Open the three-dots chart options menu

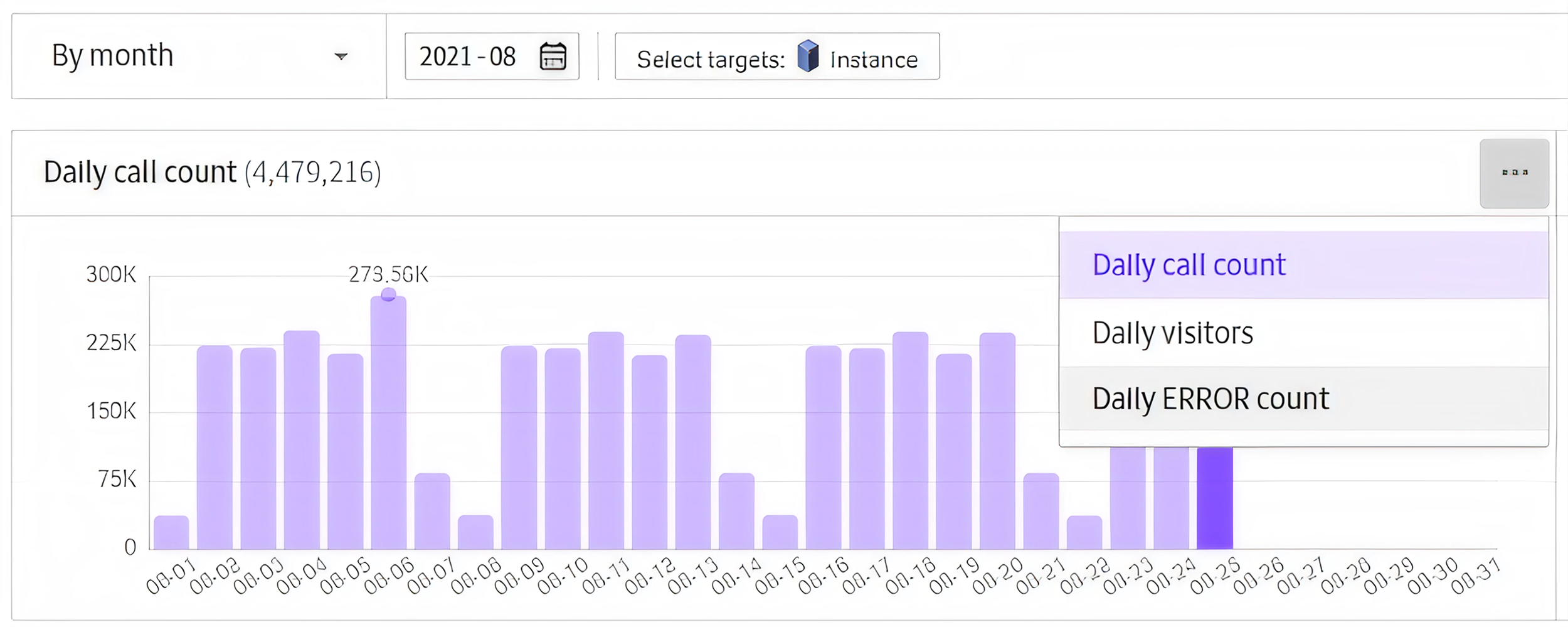coord(1514,173)
